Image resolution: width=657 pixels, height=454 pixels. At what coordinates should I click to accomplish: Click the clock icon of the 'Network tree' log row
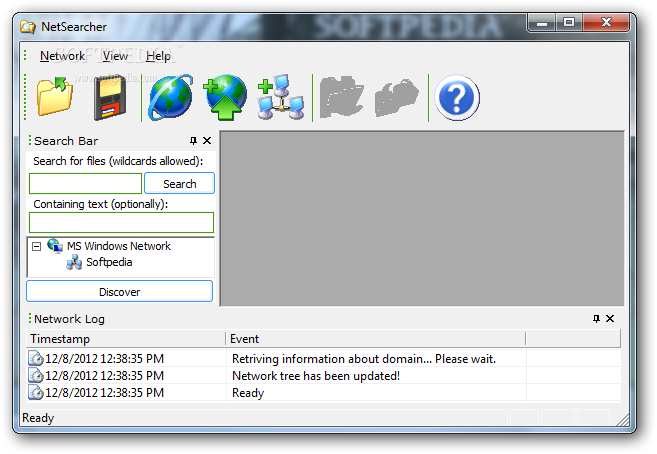[x=36, y=376]
